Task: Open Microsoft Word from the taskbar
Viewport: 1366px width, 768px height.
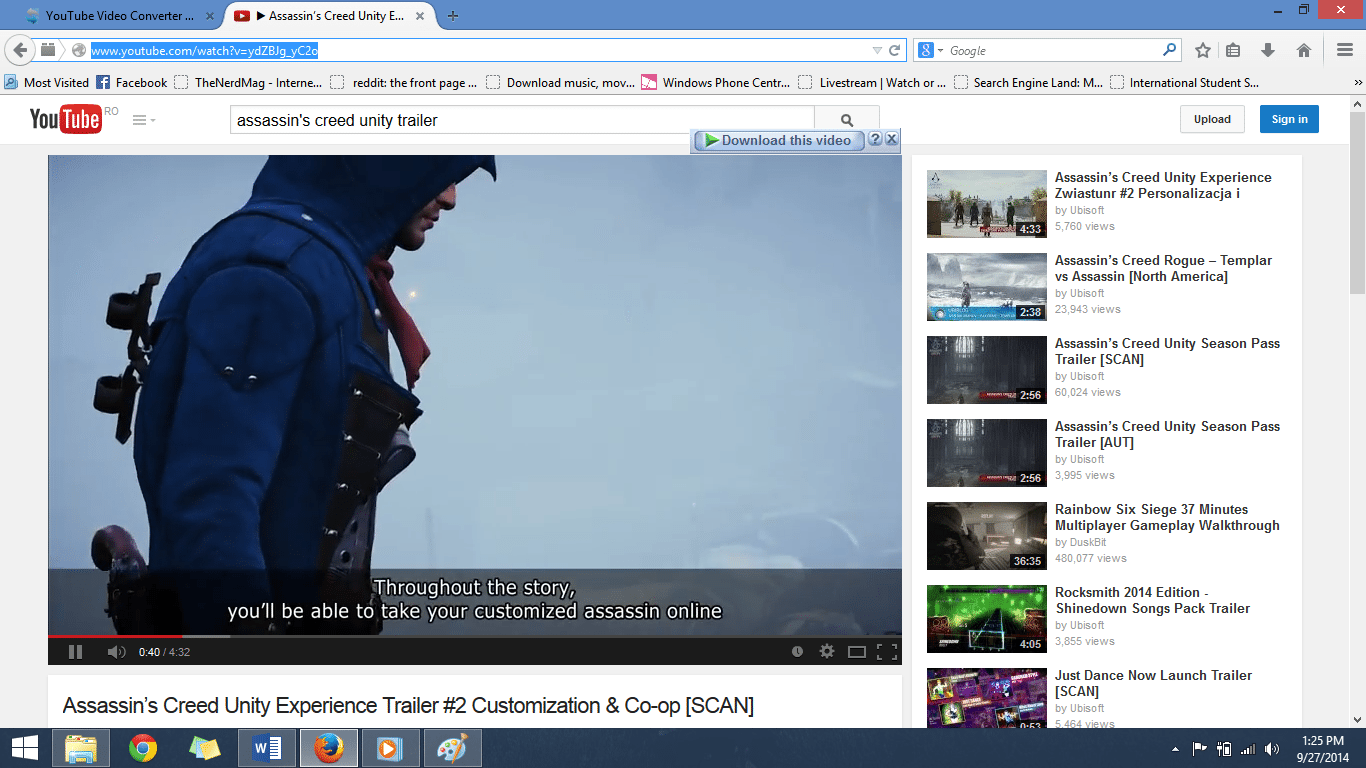Action: [x=267, y=747]
